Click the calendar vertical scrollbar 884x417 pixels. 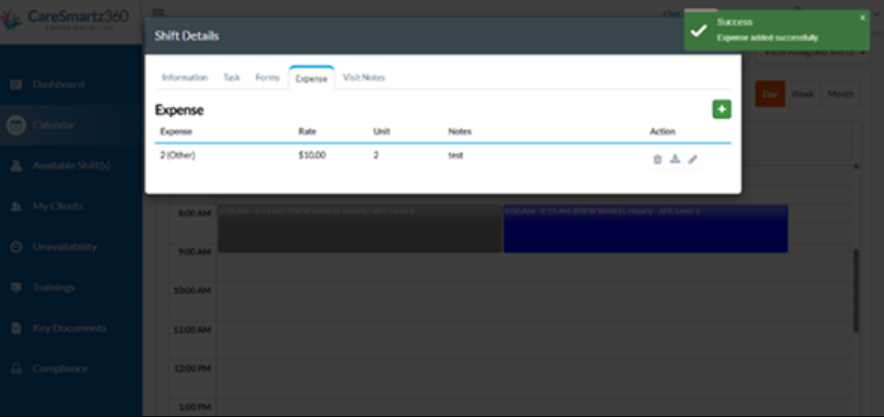(856, 290)
